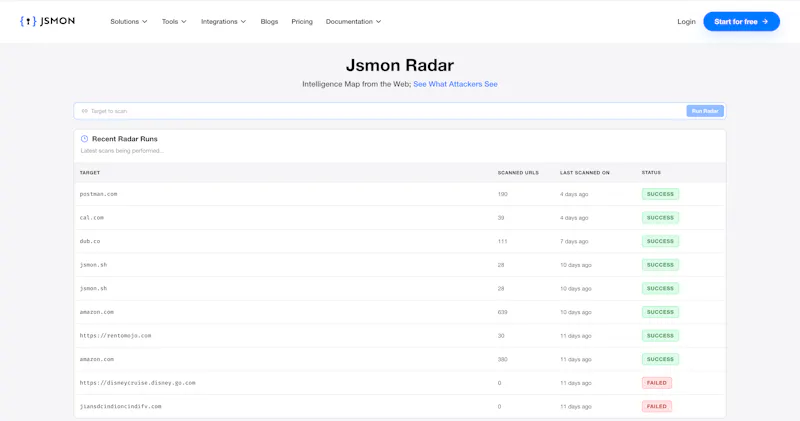Click arrow icon in Start for free
The width and height of the screenshot is (800, 421).
click(765, 21)
